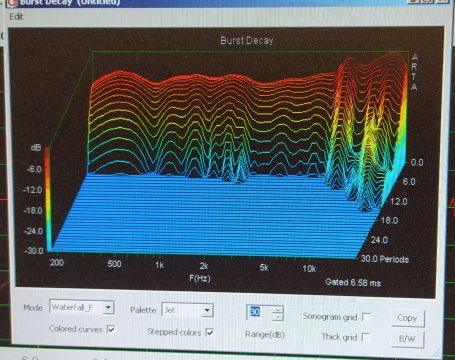Click the 30.0 Periods axis label

click(385, 259)
